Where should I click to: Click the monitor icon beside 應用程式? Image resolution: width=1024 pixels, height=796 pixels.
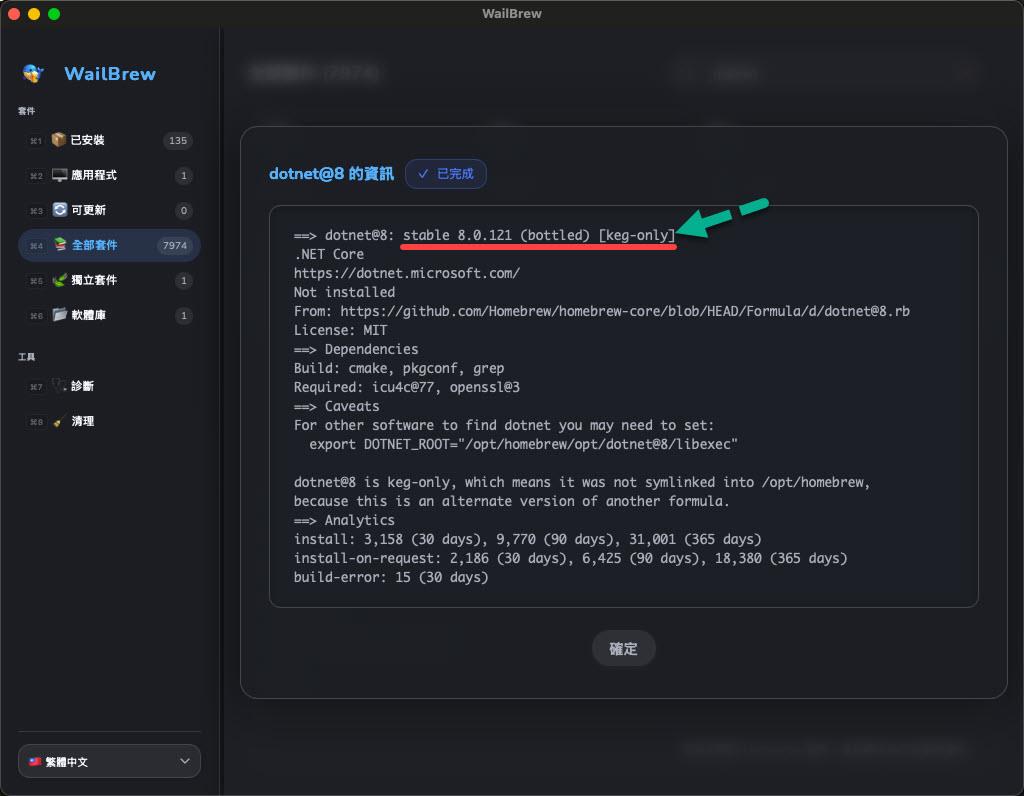coord(60,175)
